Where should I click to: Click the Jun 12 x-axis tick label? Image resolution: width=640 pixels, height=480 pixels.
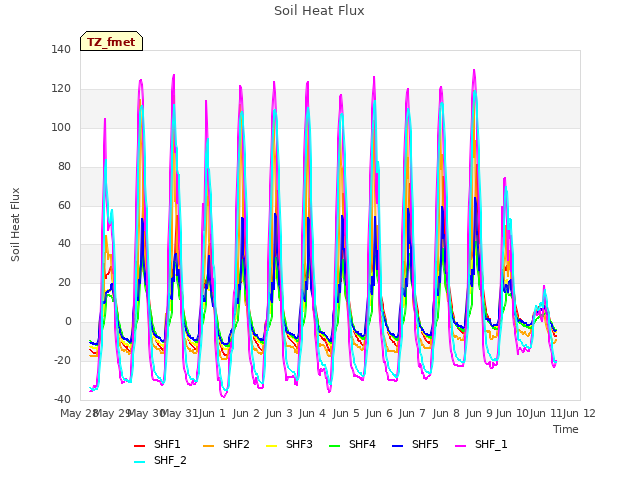point(579,413)
